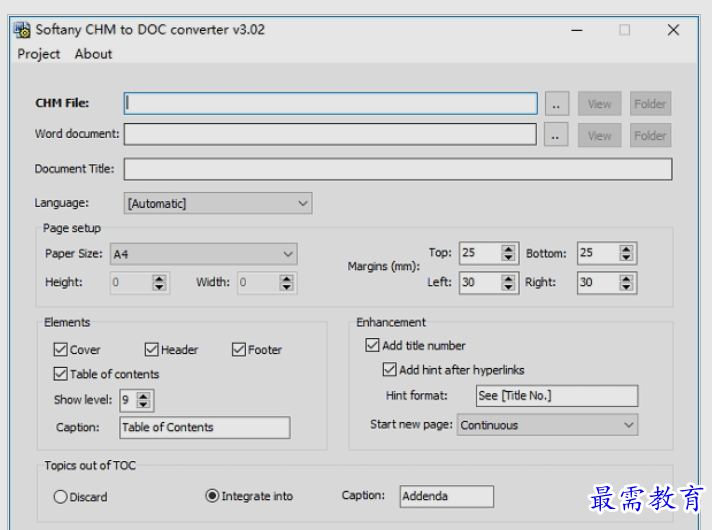Increase Height spinner value
The height and width of the screenshot is (530, 712).
[x=159, y=278]
